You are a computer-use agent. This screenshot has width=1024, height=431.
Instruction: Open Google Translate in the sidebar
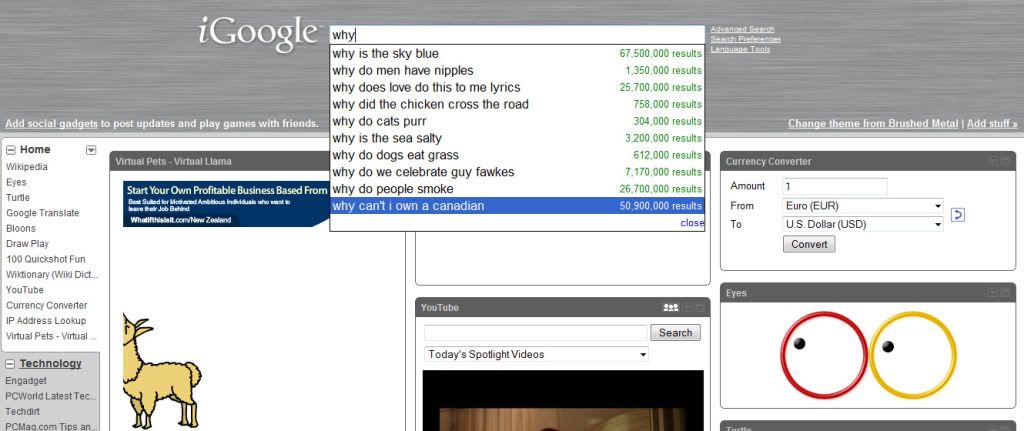tap(42, 213)
